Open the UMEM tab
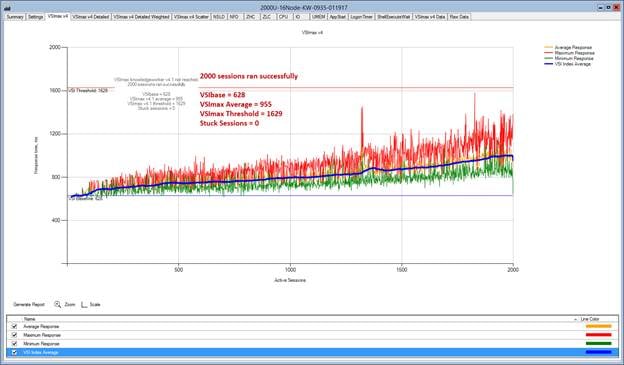Image resolution: width=624 pixels, height=365 pixels. (x=318, y=17)
